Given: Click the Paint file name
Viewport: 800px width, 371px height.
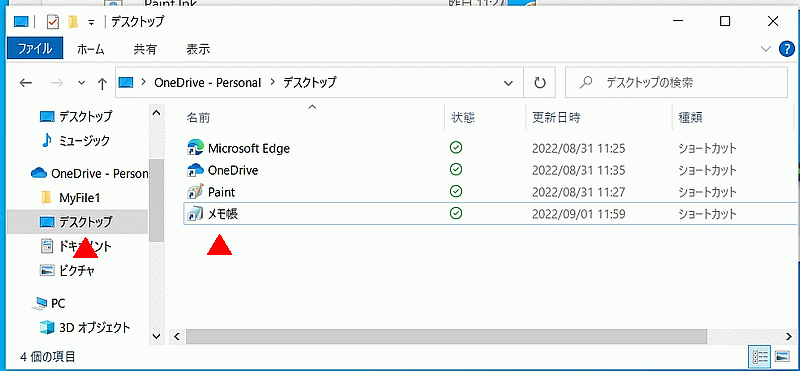Looking at the screenshot, I should [221, 192].
